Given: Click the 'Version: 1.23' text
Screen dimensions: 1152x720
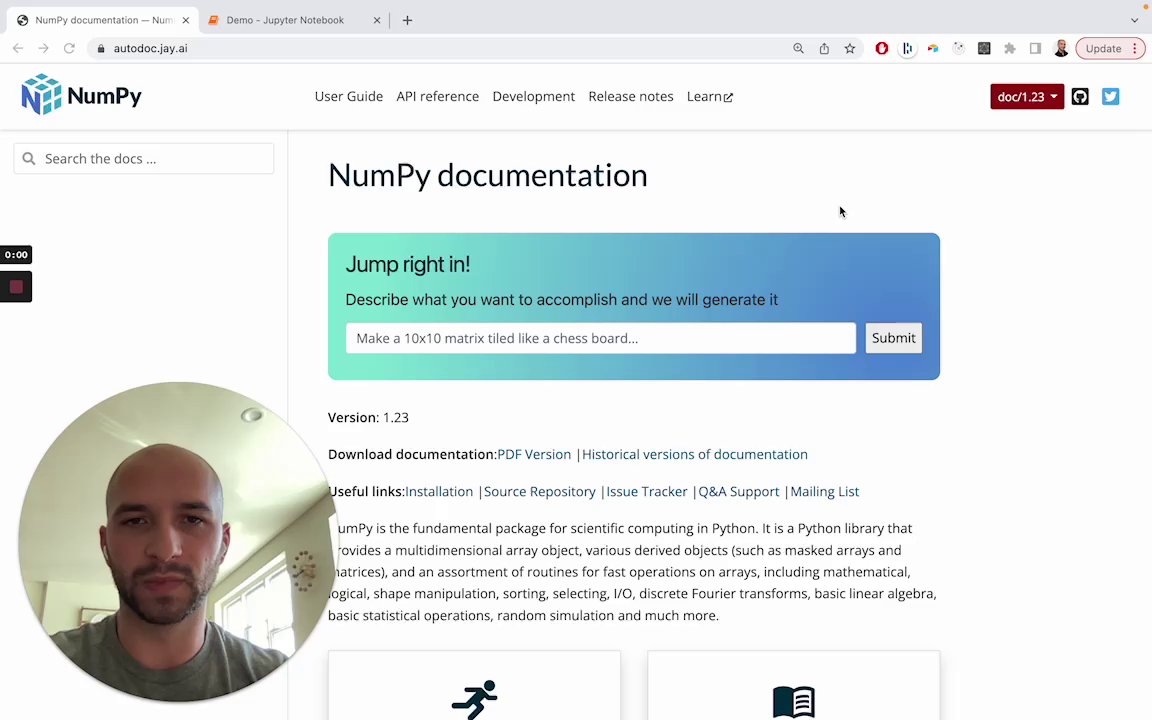Looking at the screenshot, I should [x=368, y=417].
